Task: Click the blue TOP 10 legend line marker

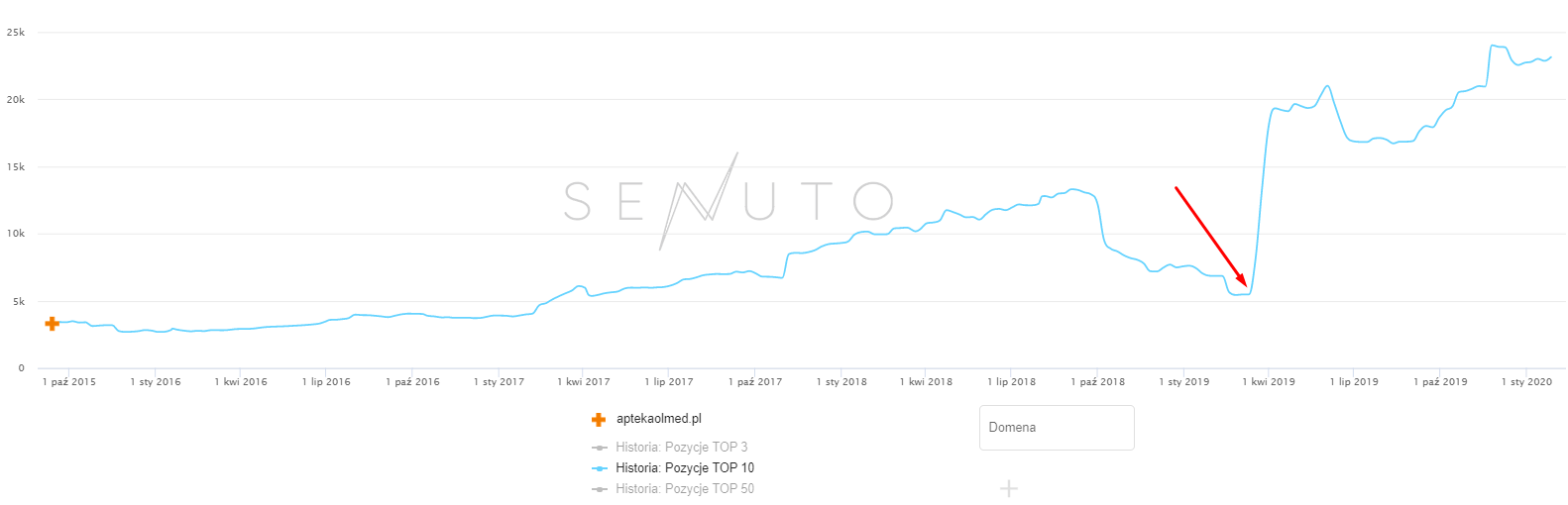Action: pos(599,468)
